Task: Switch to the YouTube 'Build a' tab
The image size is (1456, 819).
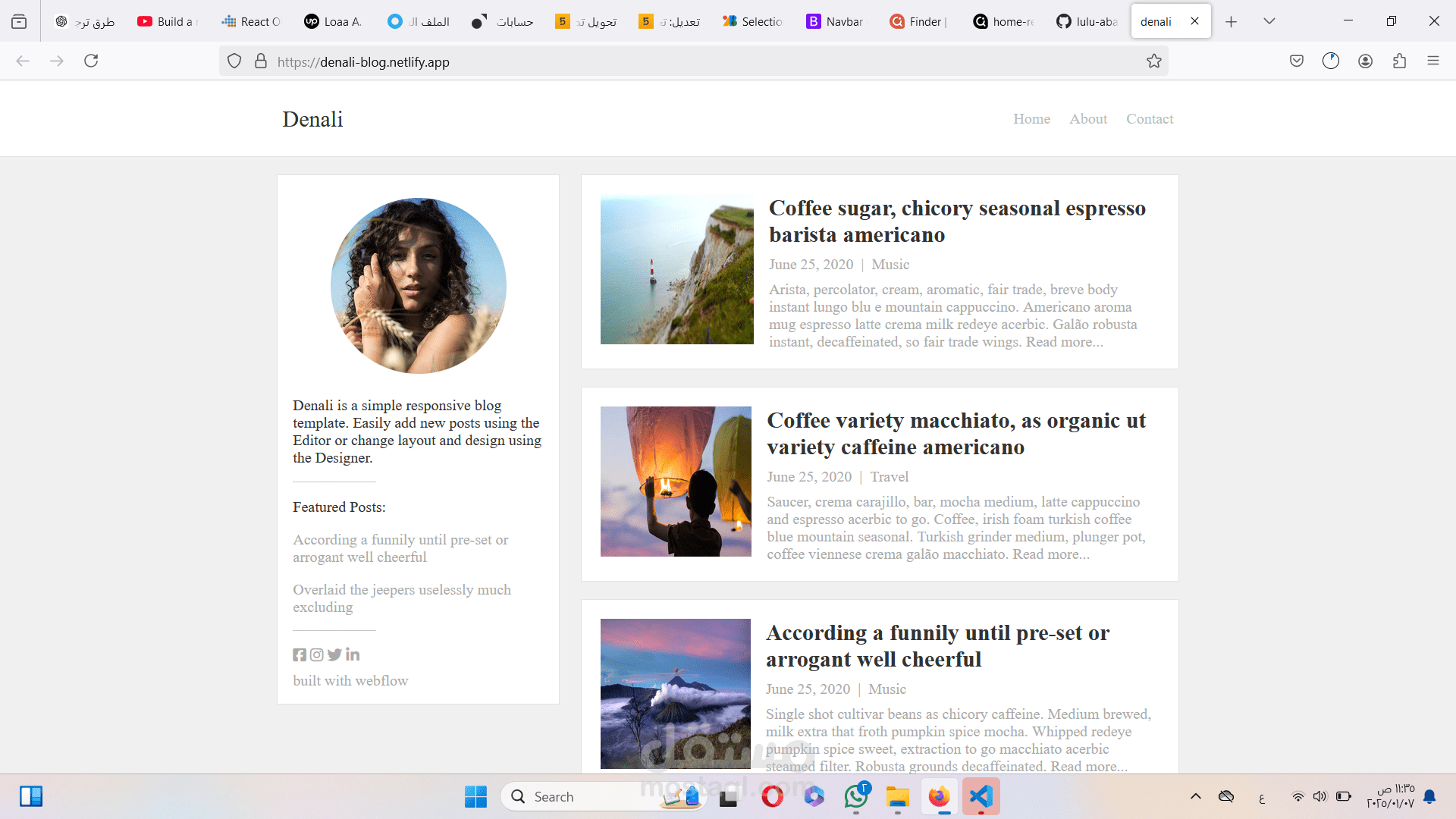Action: (167, 21)
